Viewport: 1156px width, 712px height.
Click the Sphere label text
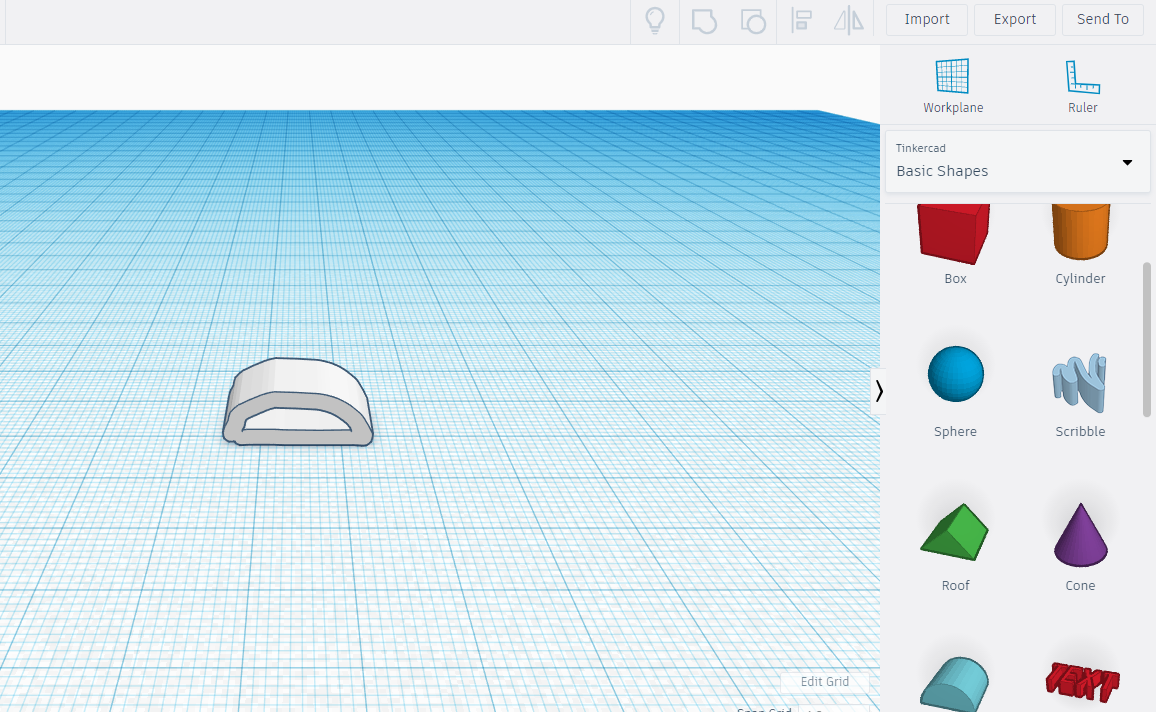955,432
